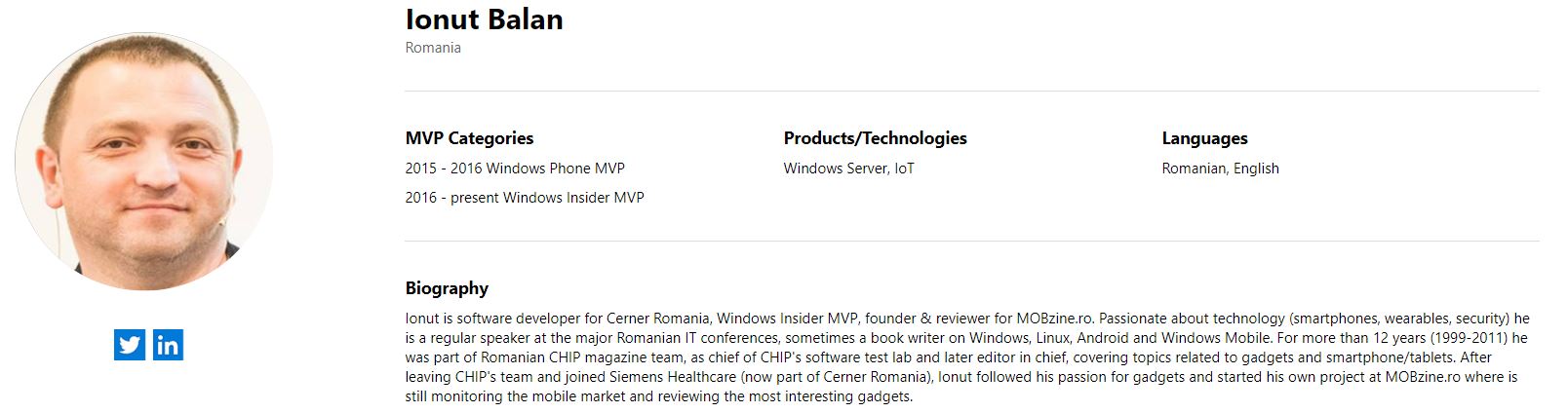Click IoT in the technologies list
Screen dimensions: 1568x413
pyautogui.click(x=905, y=169)
